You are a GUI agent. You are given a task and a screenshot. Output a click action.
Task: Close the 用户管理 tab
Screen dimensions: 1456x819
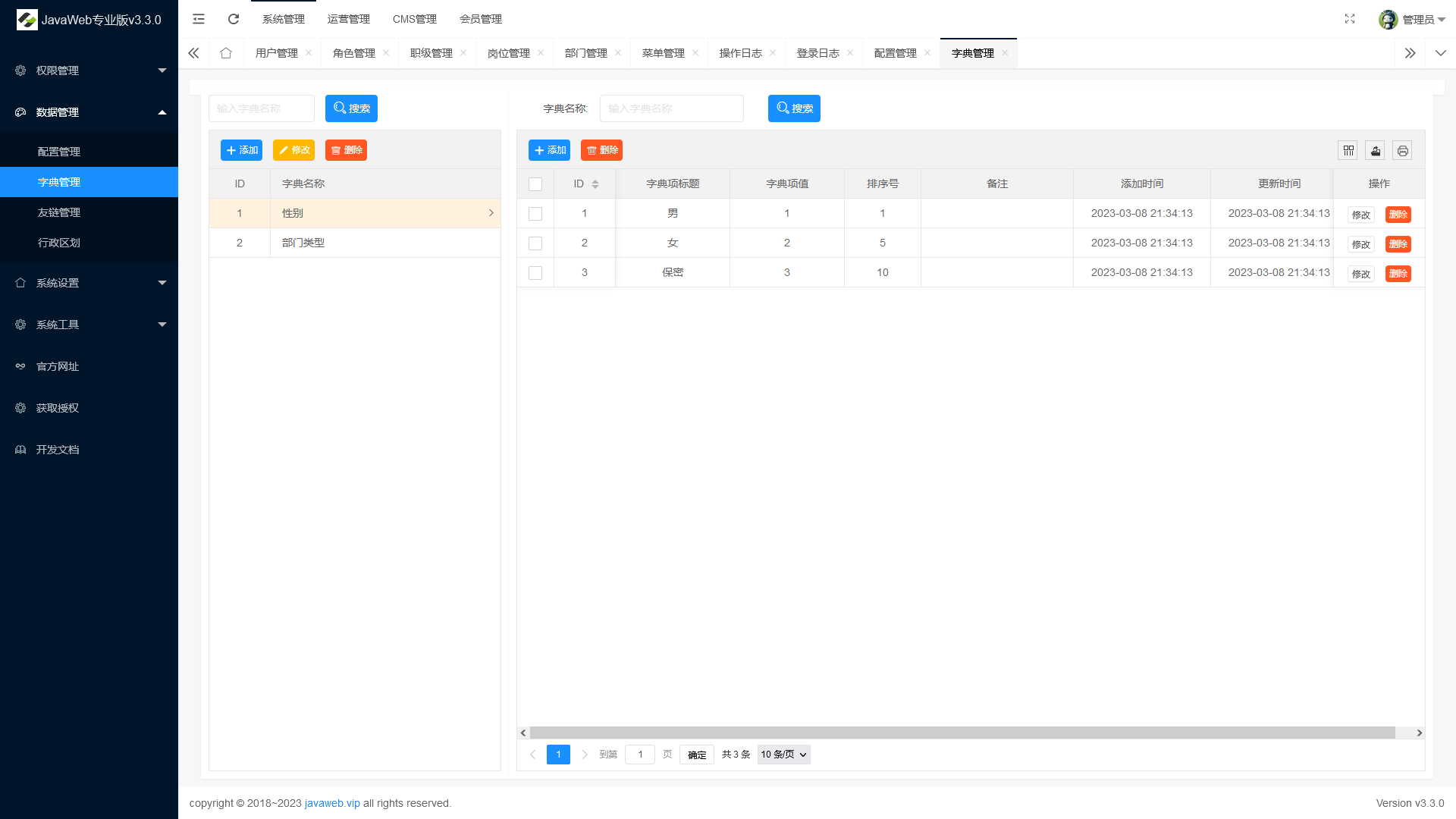[x=309, y=52]
